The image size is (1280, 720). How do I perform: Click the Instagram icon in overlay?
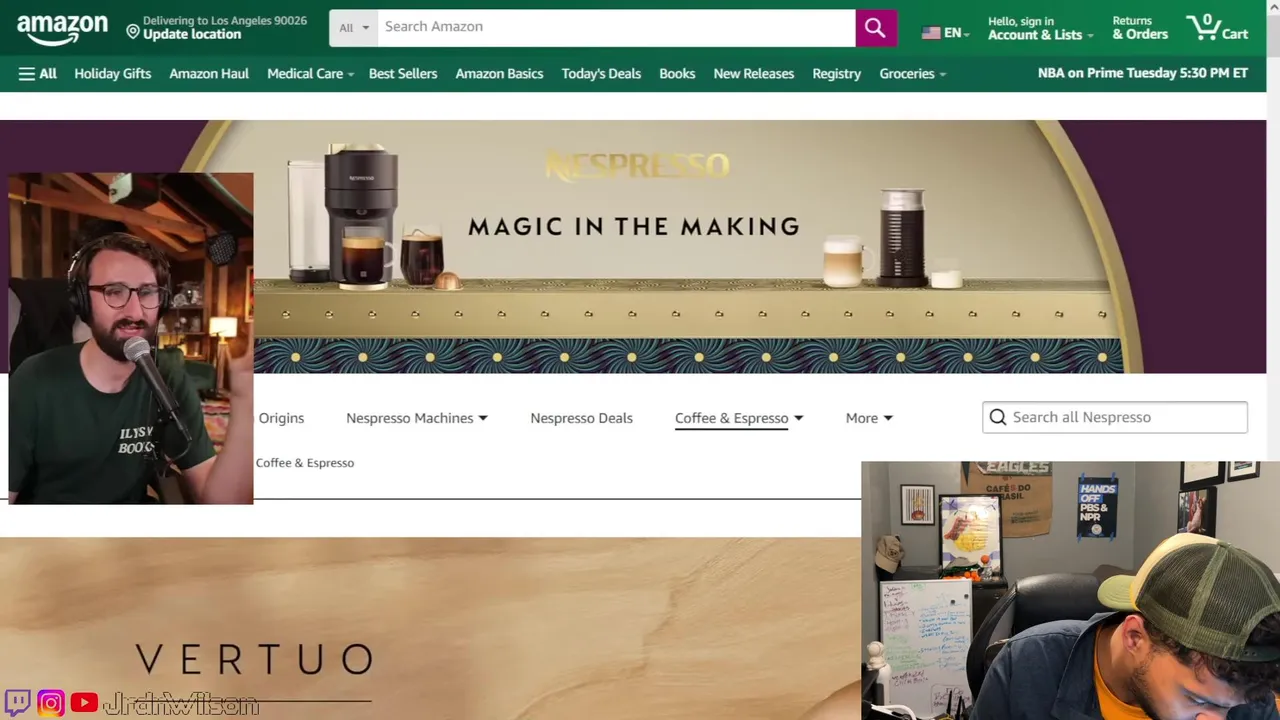51,703
